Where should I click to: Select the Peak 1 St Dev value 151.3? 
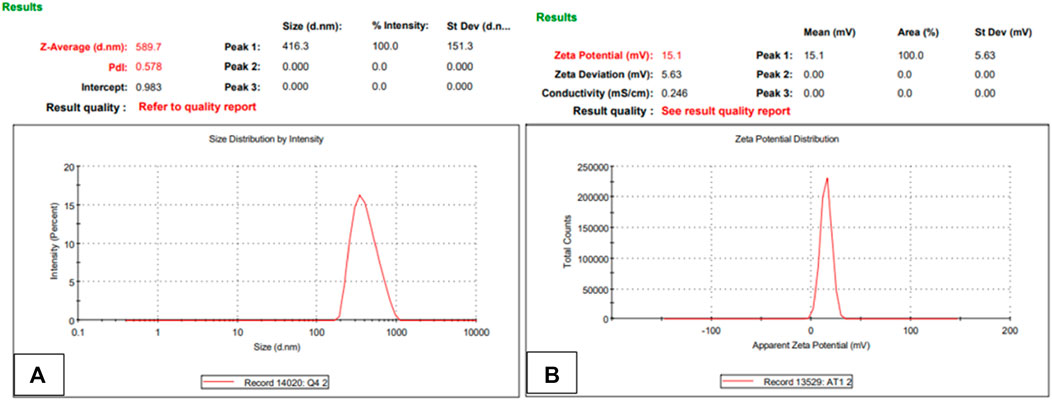[x=458, y=48]
